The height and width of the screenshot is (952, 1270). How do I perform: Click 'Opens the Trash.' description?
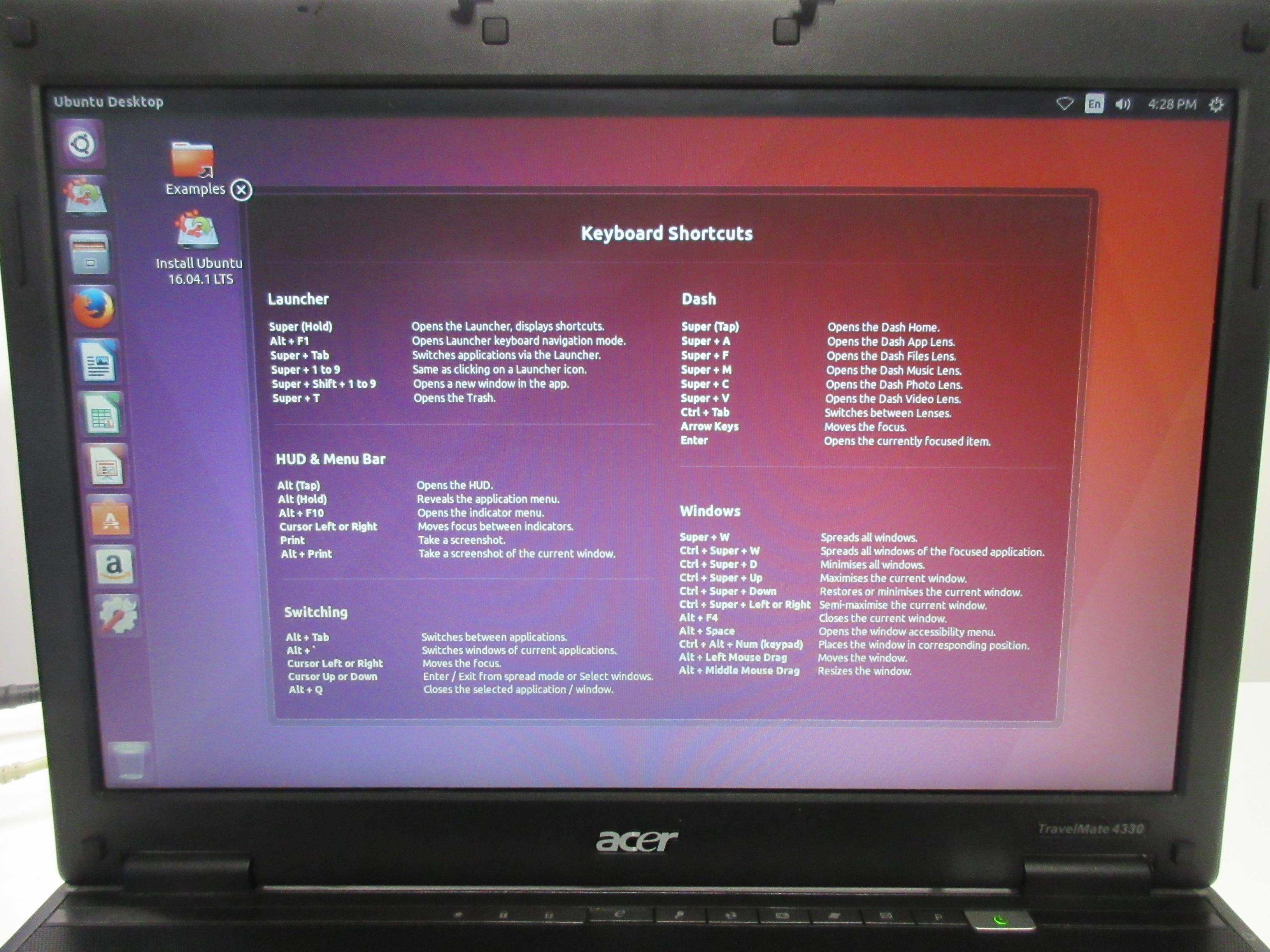click(455, 398)
